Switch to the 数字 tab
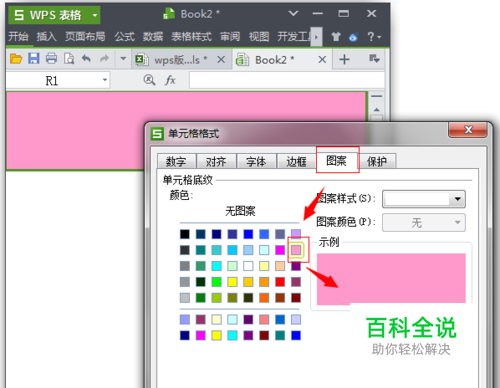 point(176,162)
